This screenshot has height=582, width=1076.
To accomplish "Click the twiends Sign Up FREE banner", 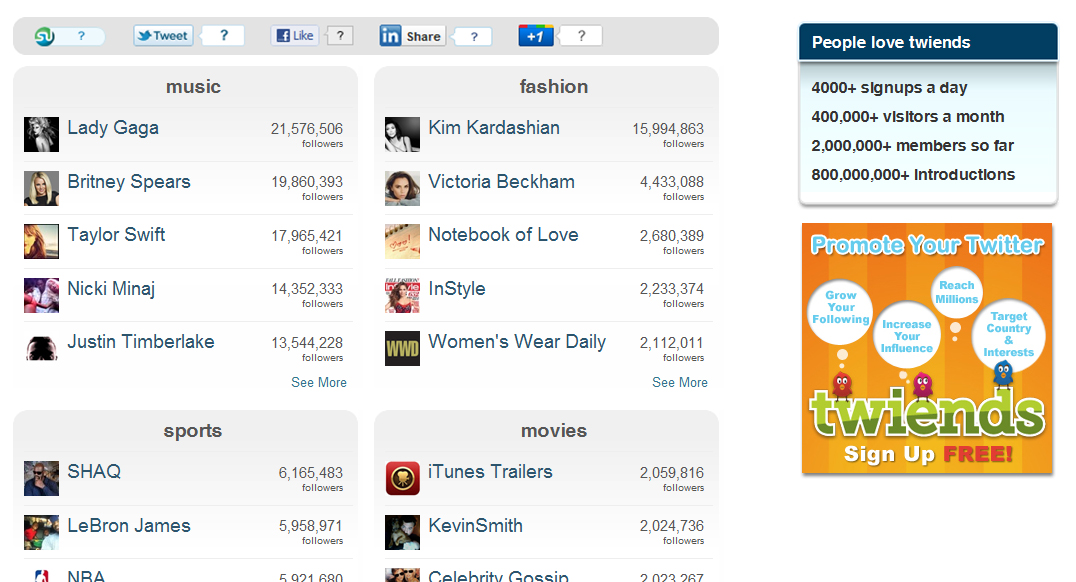I will (927, 349).
